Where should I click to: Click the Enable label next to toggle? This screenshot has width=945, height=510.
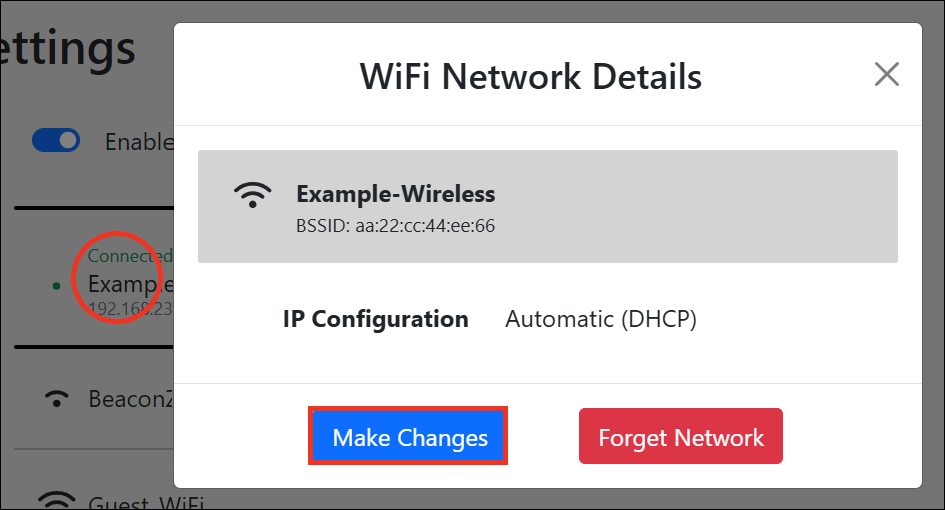139,142
